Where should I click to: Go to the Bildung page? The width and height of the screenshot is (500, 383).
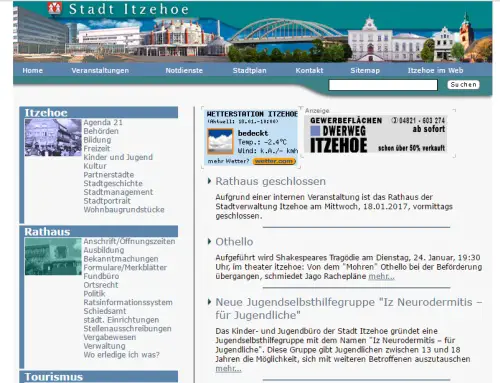click(x=97, y=140)
